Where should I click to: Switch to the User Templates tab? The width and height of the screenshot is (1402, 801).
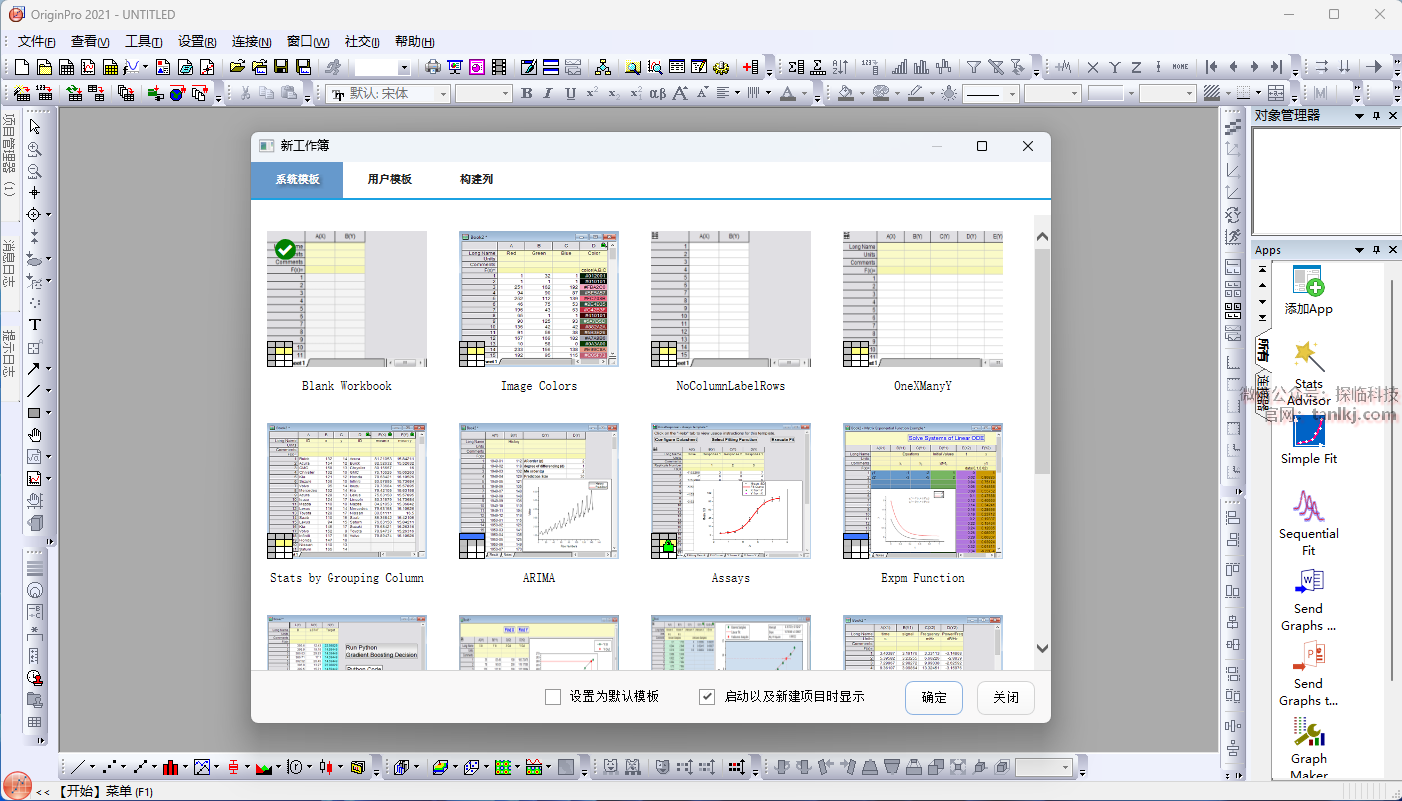[389, 179]
